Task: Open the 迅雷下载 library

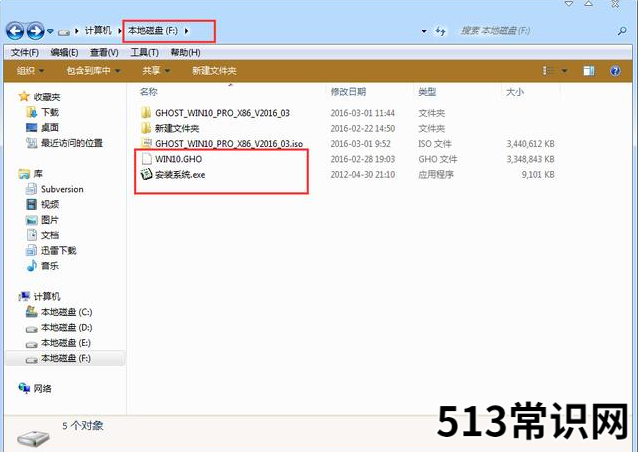Action: point(58,250)
